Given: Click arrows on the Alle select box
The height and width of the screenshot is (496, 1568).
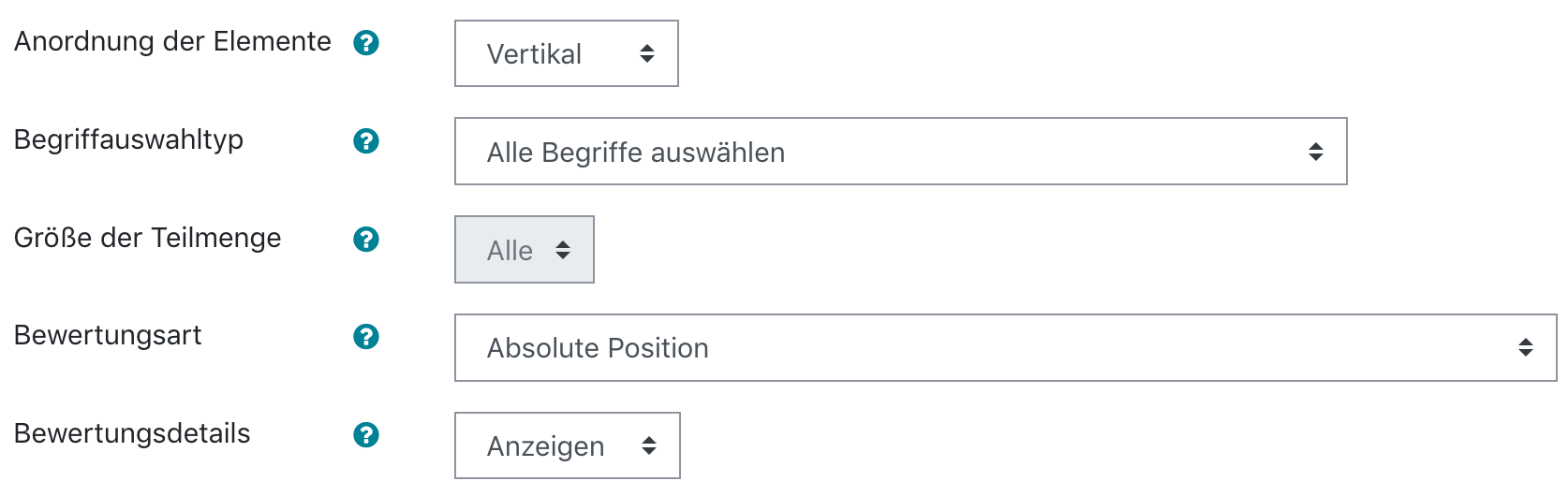Looking at the screenshot, I should pyautogui.click(x=563, y=250).
